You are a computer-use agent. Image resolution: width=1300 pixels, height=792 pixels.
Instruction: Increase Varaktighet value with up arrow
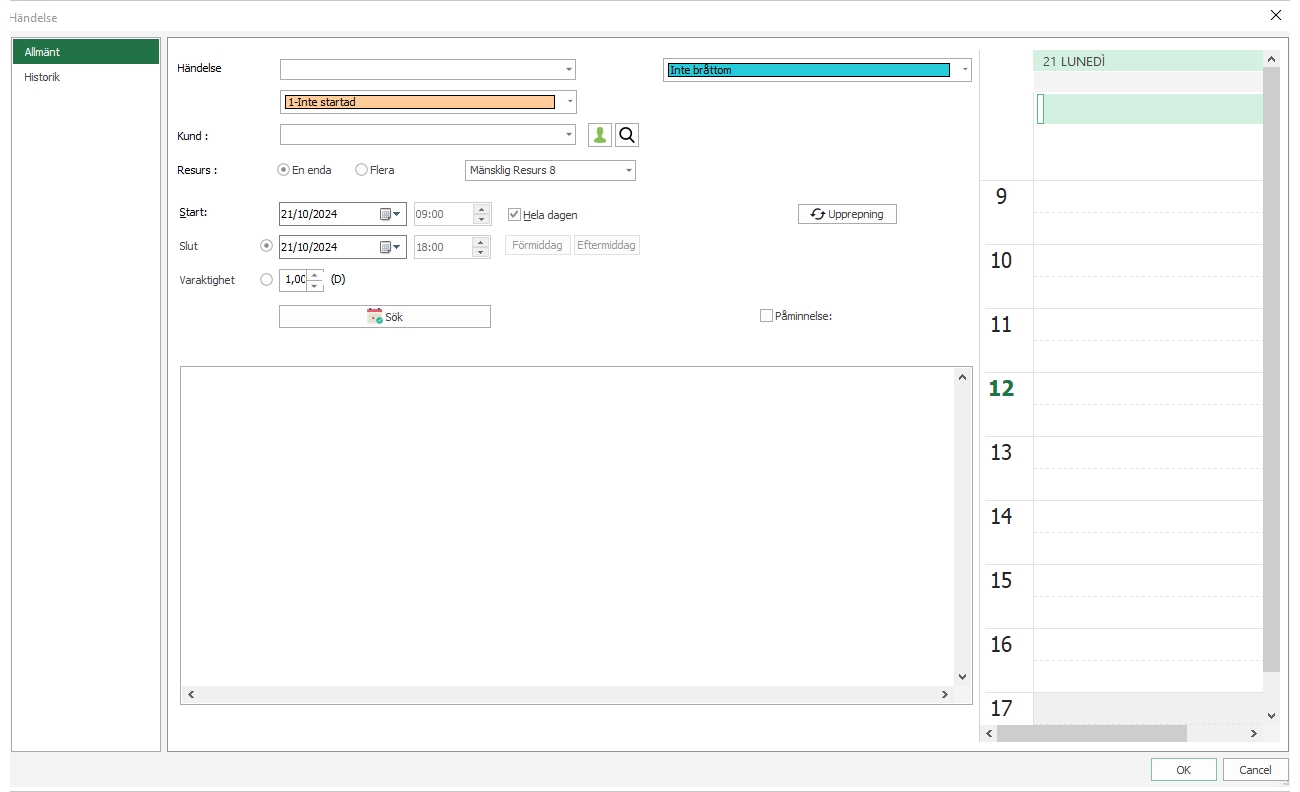pyautogui.click(x=315, y=275)
